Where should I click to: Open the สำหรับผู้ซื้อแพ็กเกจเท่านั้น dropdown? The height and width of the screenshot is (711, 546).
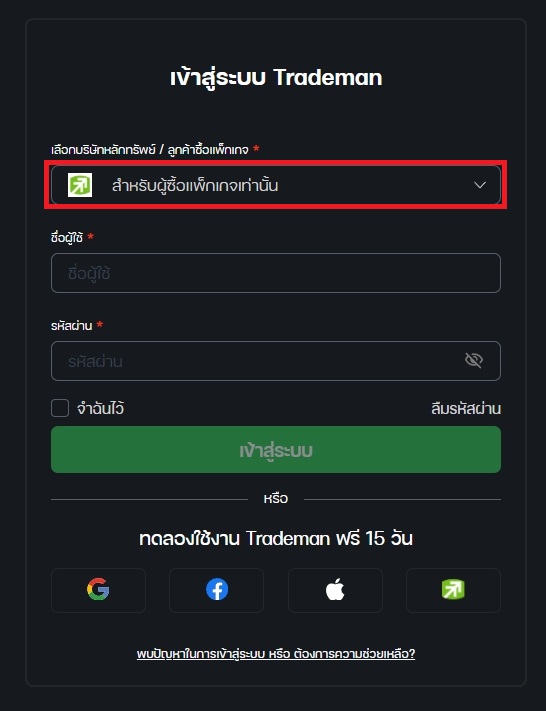click(x=276, y=185)
